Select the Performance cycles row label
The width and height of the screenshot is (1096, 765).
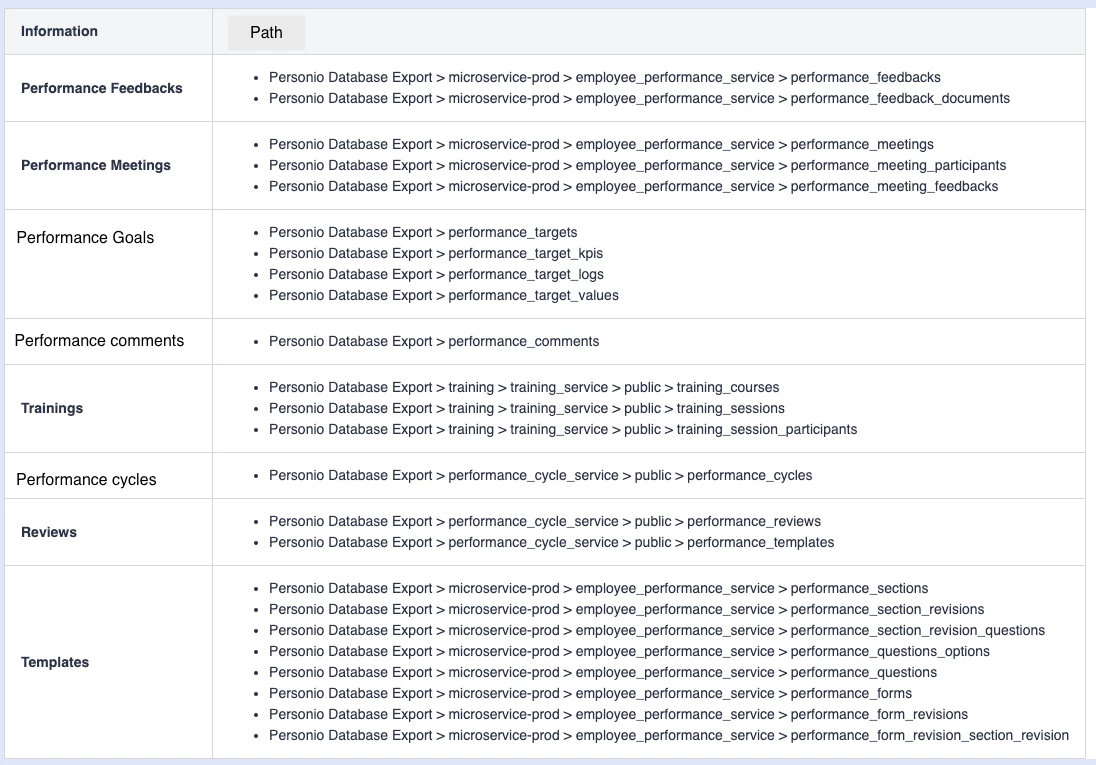[x=86, y=480]
